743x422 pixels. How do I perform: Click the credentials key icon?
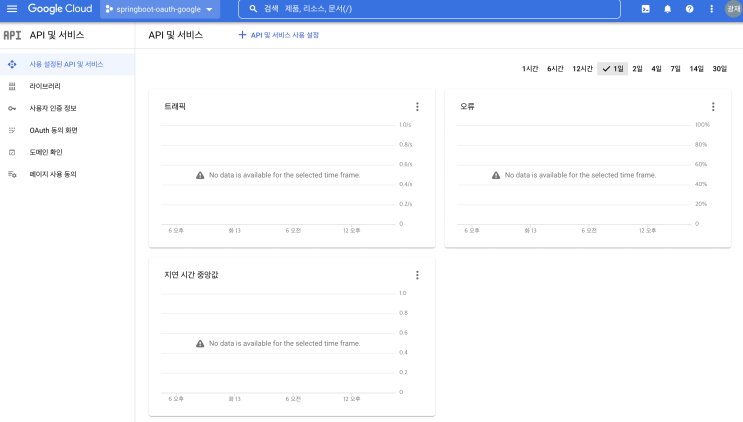(12, 108)
